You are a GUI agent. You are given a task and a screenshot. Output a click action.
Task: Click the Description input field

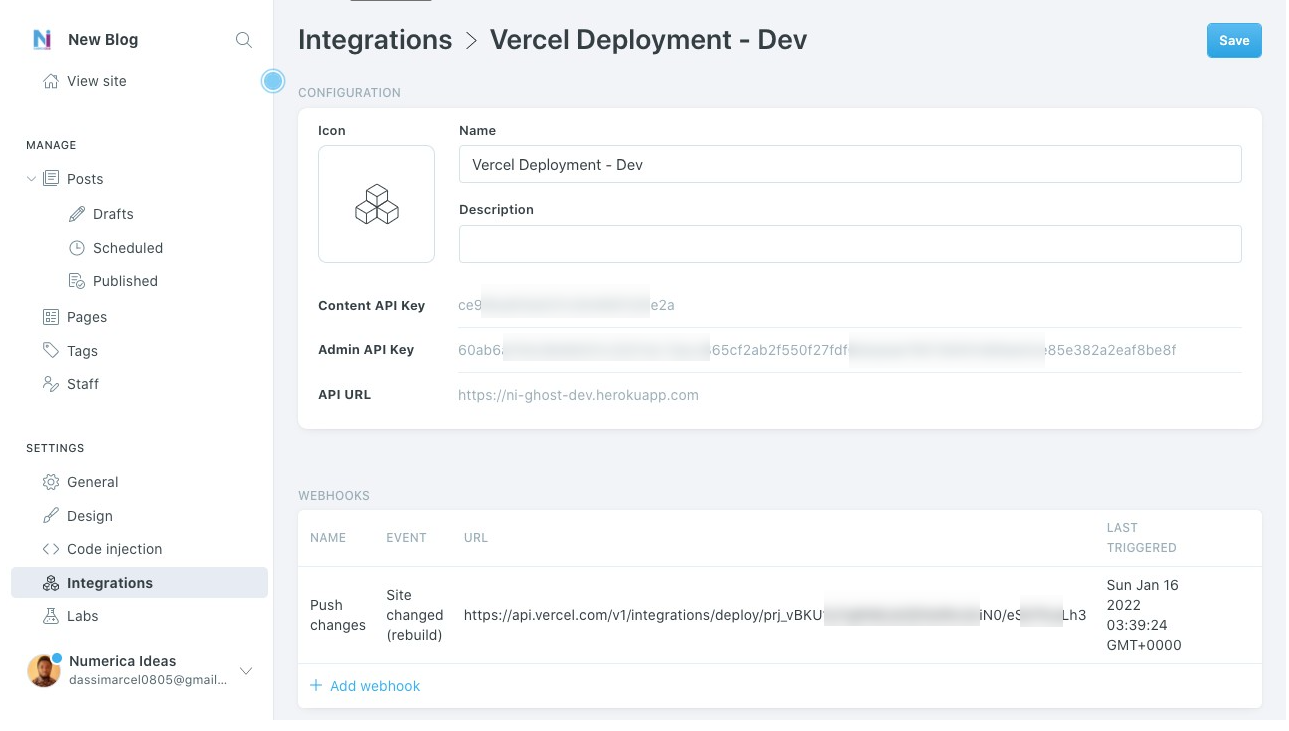pos(849,244)
